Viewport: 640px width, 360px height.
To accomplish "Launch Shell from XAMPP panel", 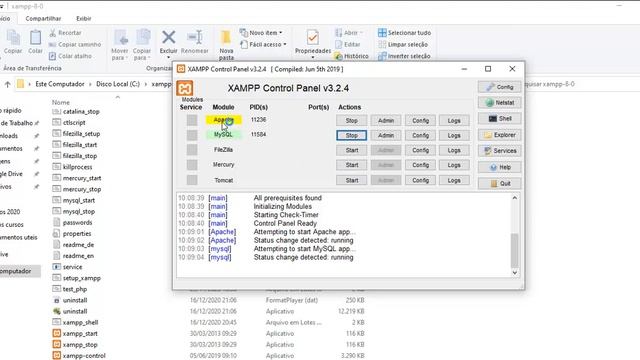I will click(x=499, y=119).
